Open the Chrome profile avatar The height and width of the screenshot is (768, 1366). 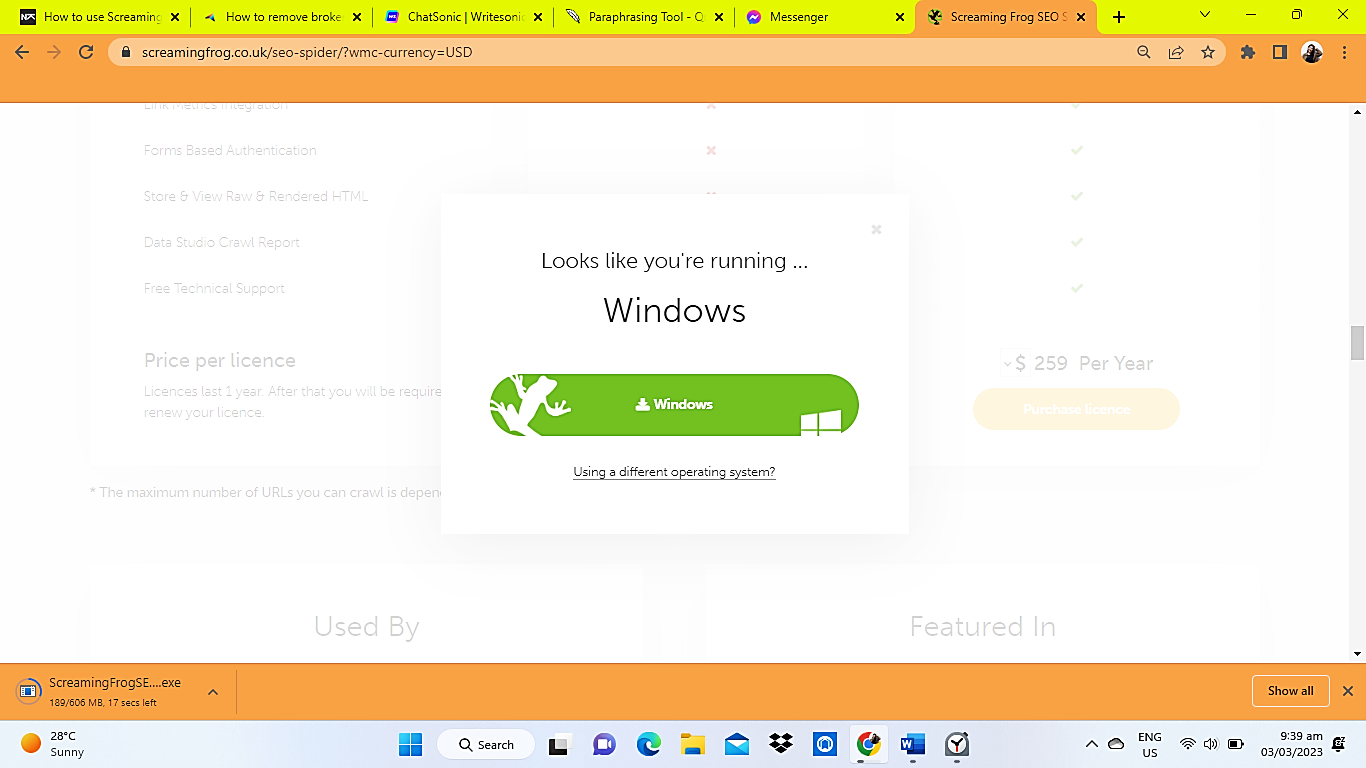1312,52
